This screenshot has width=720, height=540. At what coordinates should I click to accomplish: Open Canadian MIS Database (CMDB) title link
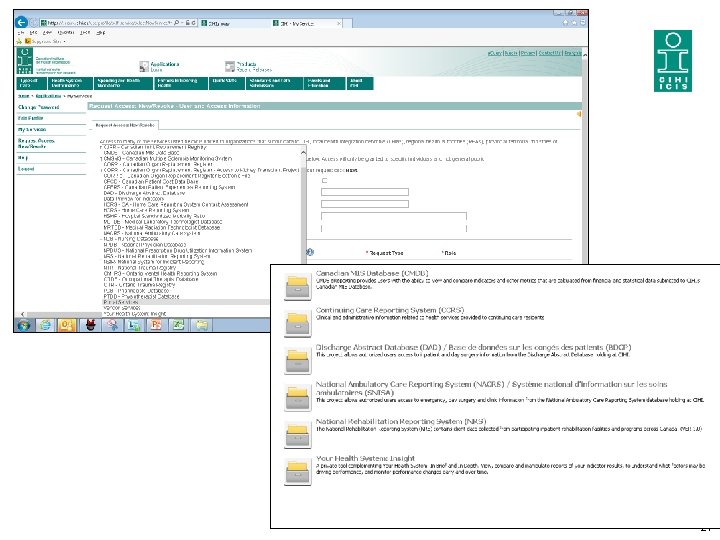tap(372, 273)
